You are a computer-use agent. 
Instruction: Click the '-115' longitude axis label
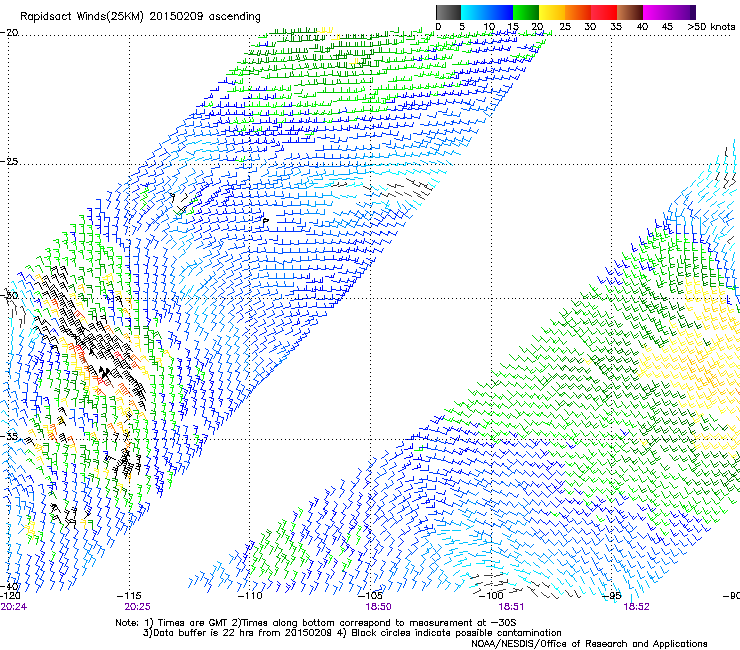(129, 596)
